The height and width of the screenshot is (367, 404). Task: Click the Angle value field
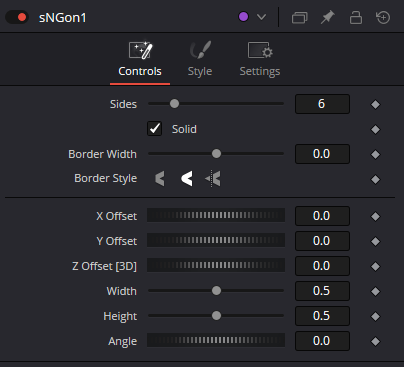pos(322,341)
